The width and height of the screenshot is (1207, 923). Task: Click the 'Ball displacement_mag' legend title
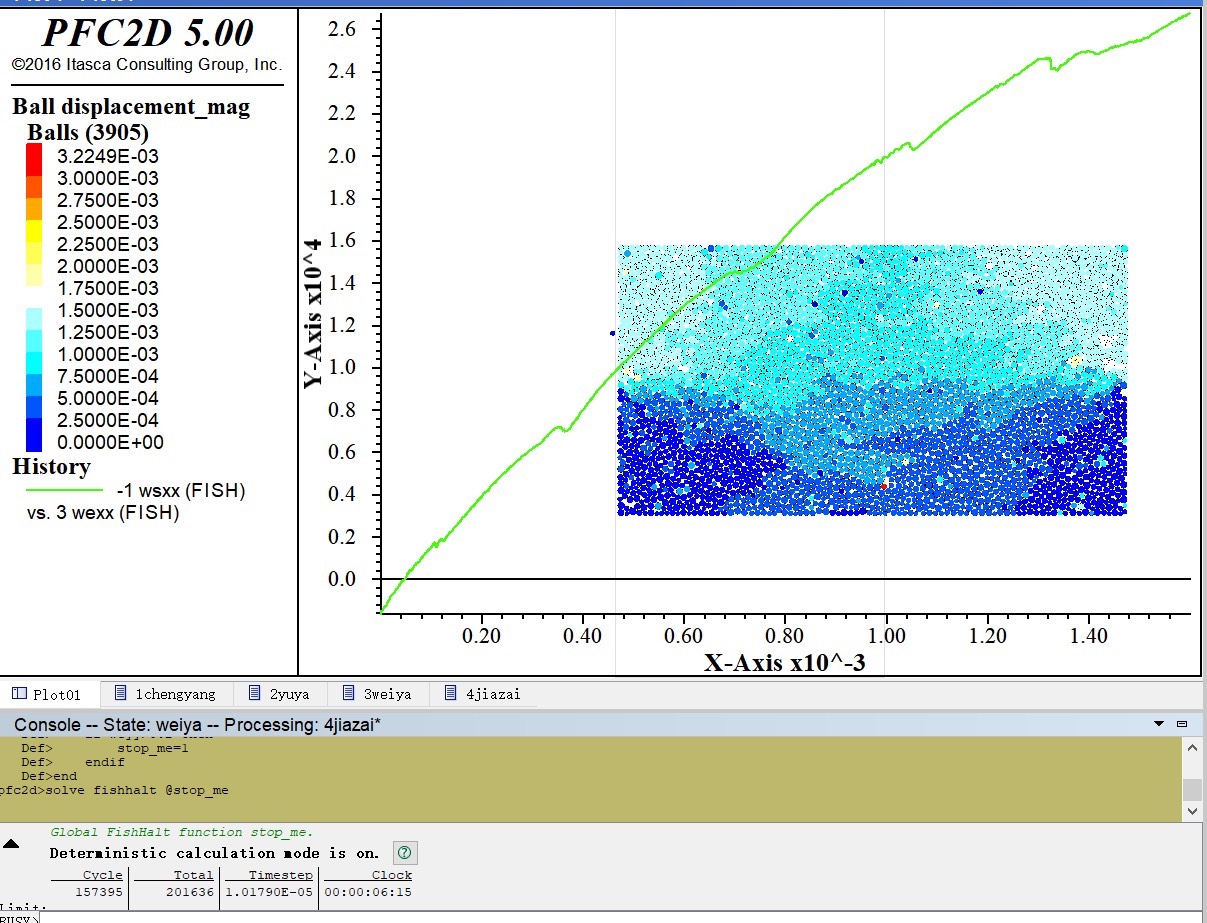point(131,107)
